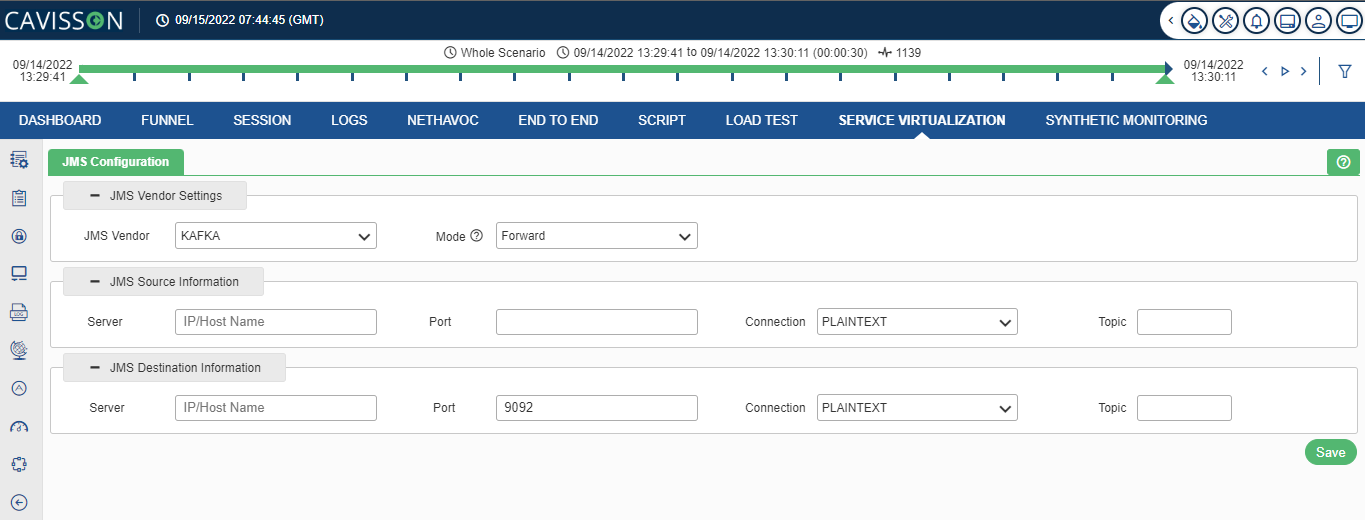Click the 09/15/2022 07:44:45 (GMT) timestamp

[249, 20]
